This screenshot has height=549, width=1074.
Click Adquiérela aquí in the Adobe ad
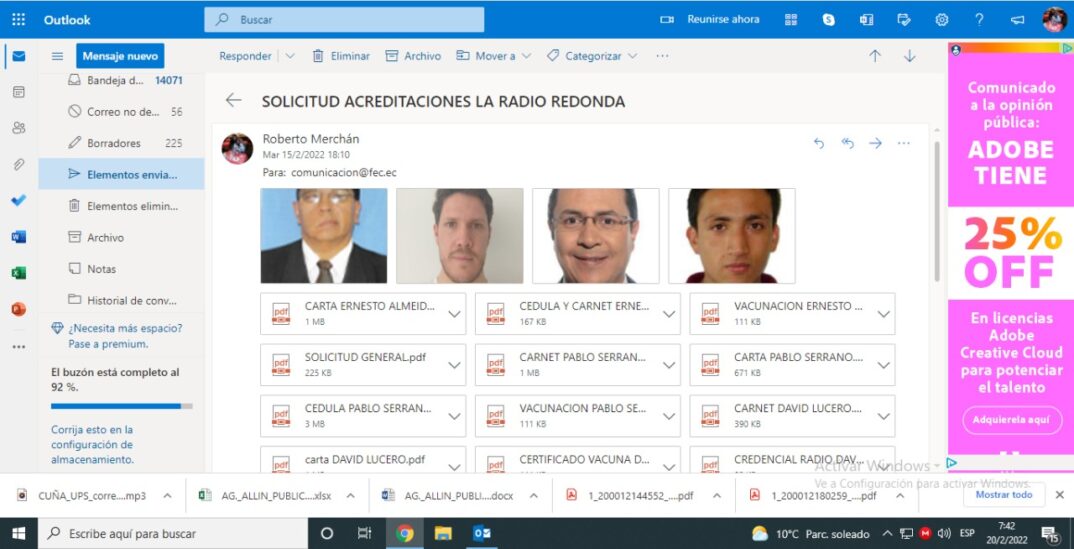pos(1010,420)
